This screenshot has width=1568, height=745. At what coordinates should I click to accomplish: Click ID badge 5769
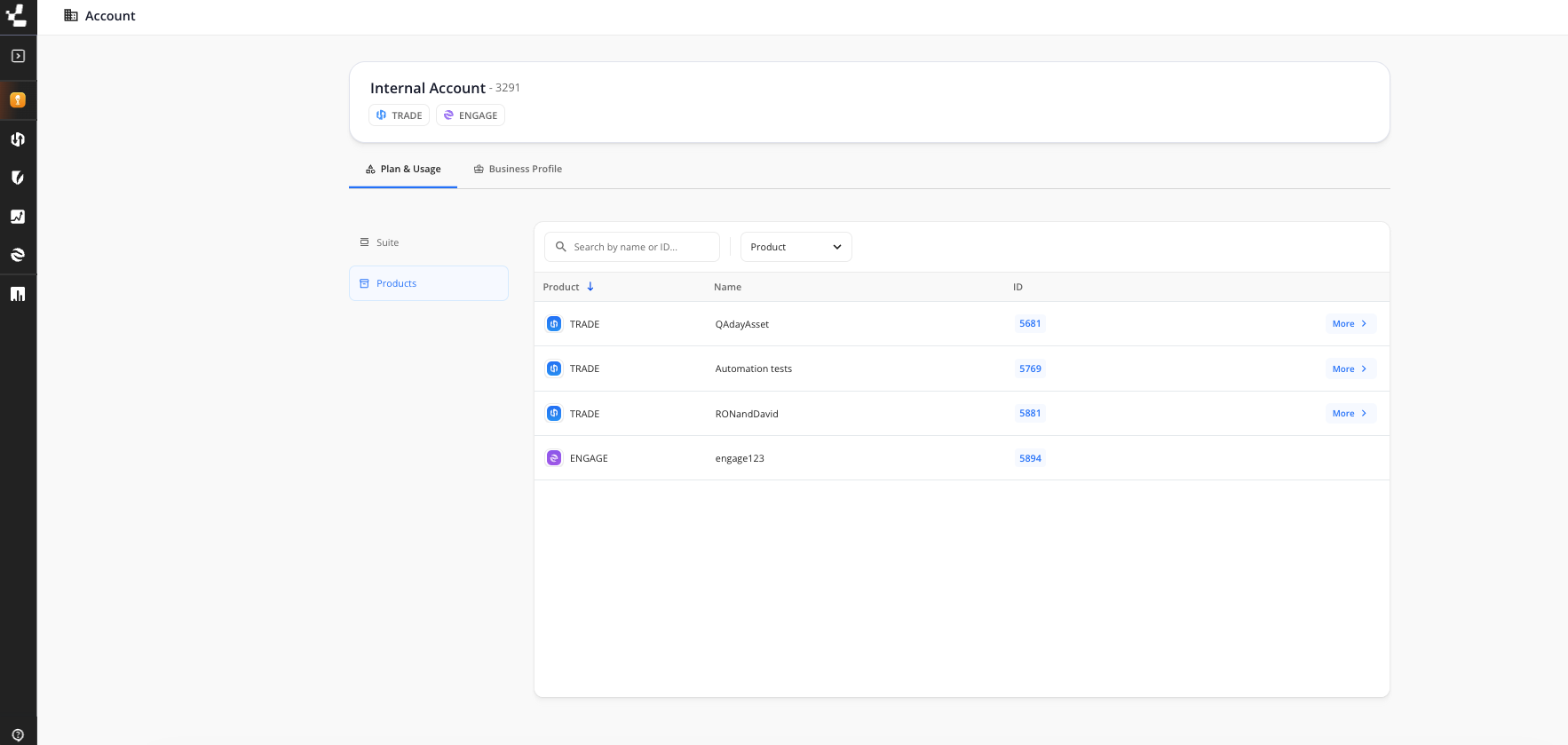coord(1030,369)
